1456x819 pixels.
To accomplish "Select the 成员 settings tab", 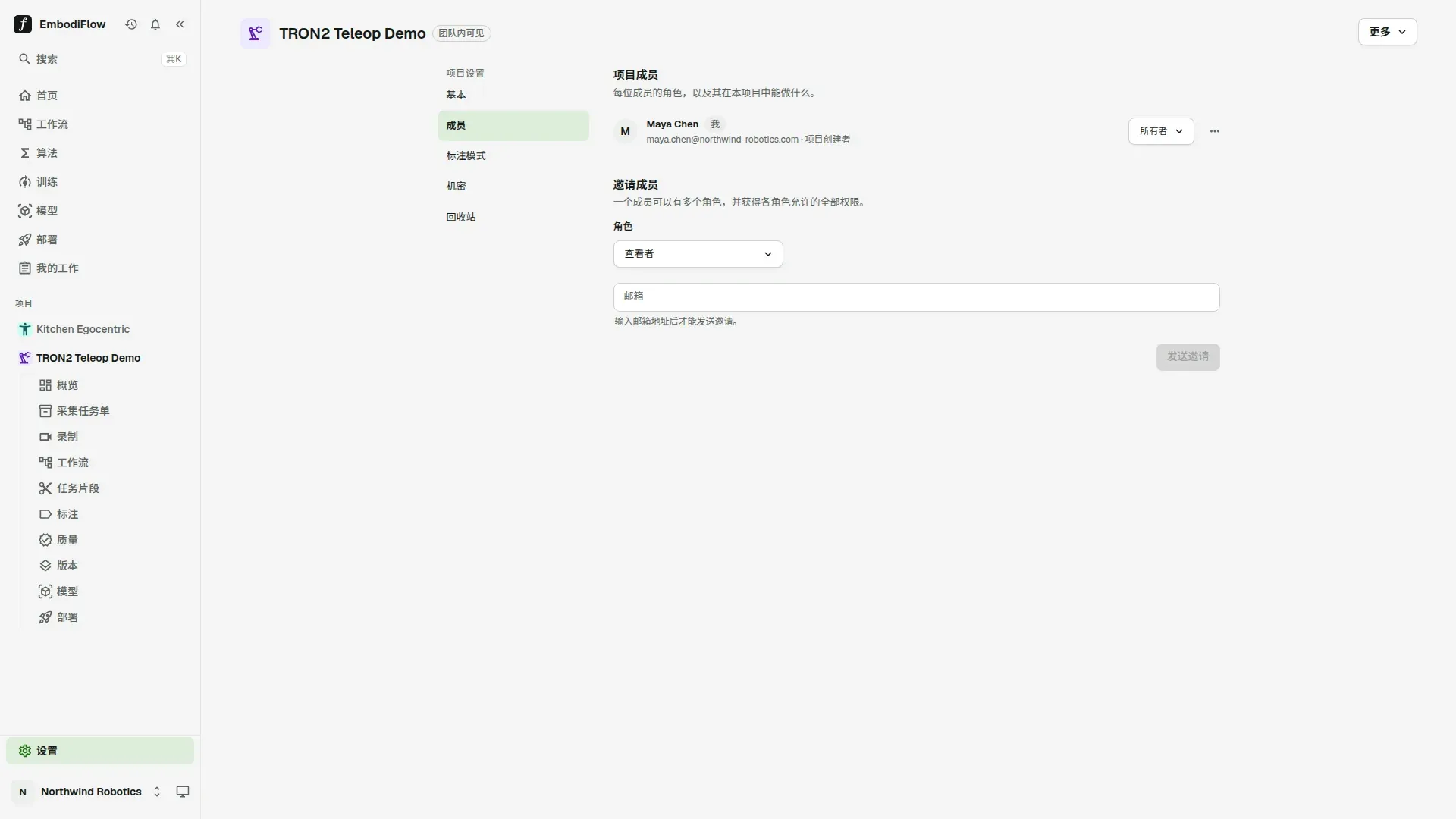I will 513,125.
